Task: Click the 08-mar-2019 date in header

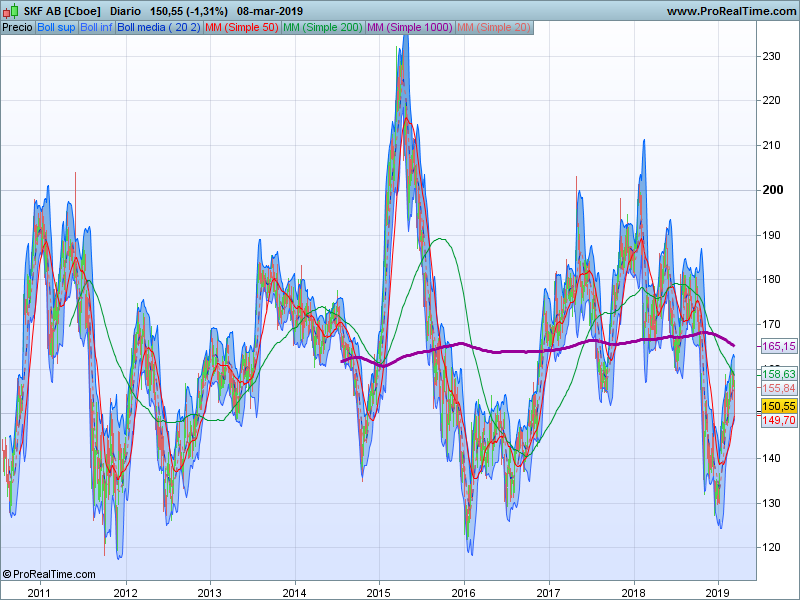Action: [x=270, y=11]
